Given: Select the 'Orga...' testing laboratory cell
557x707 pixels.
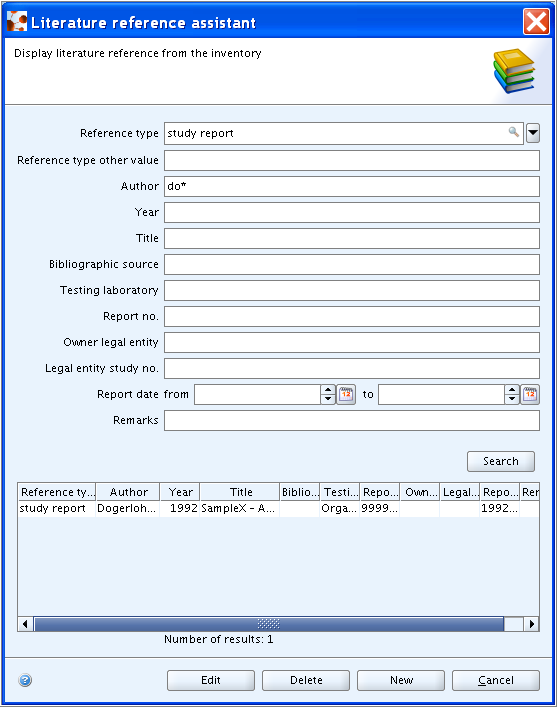Looking at the screenshot, I should point(340,509).
